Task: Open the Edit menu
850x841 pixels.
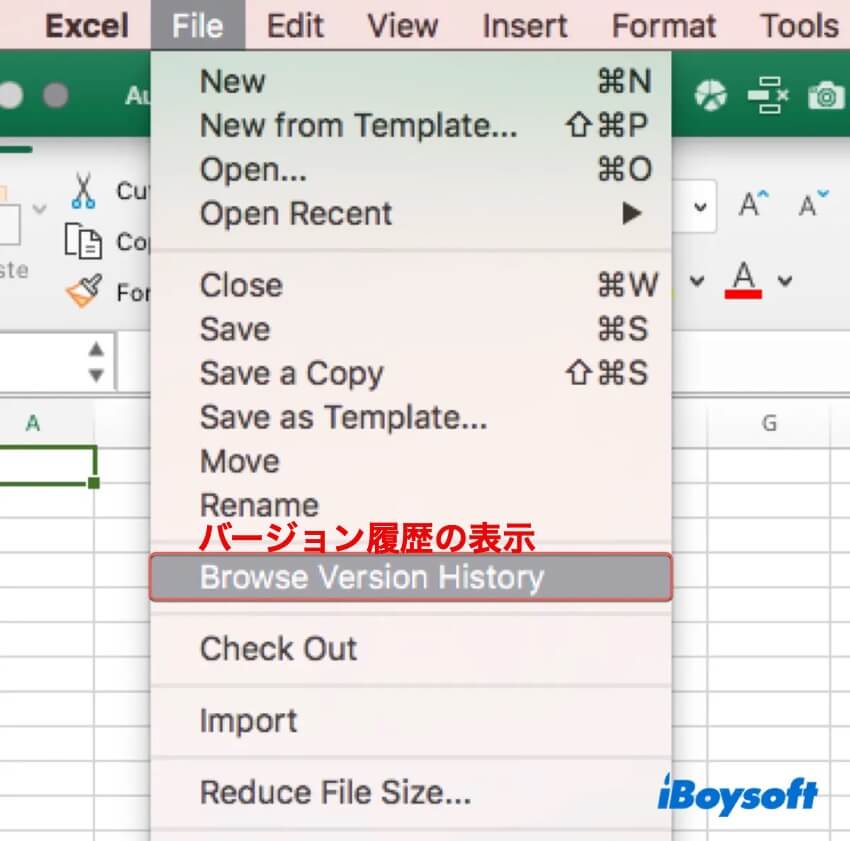Action: pyautogui.click(x=296, y=25)
